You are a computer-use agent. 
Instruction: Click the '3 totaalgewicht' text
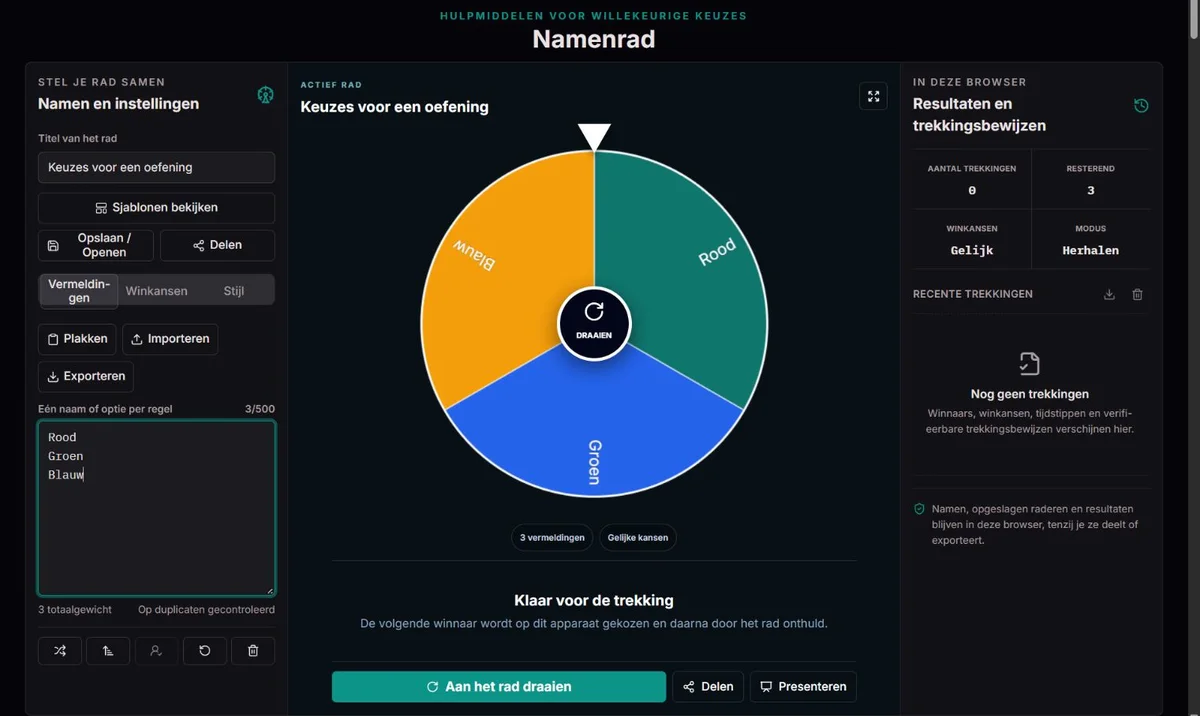75,610
